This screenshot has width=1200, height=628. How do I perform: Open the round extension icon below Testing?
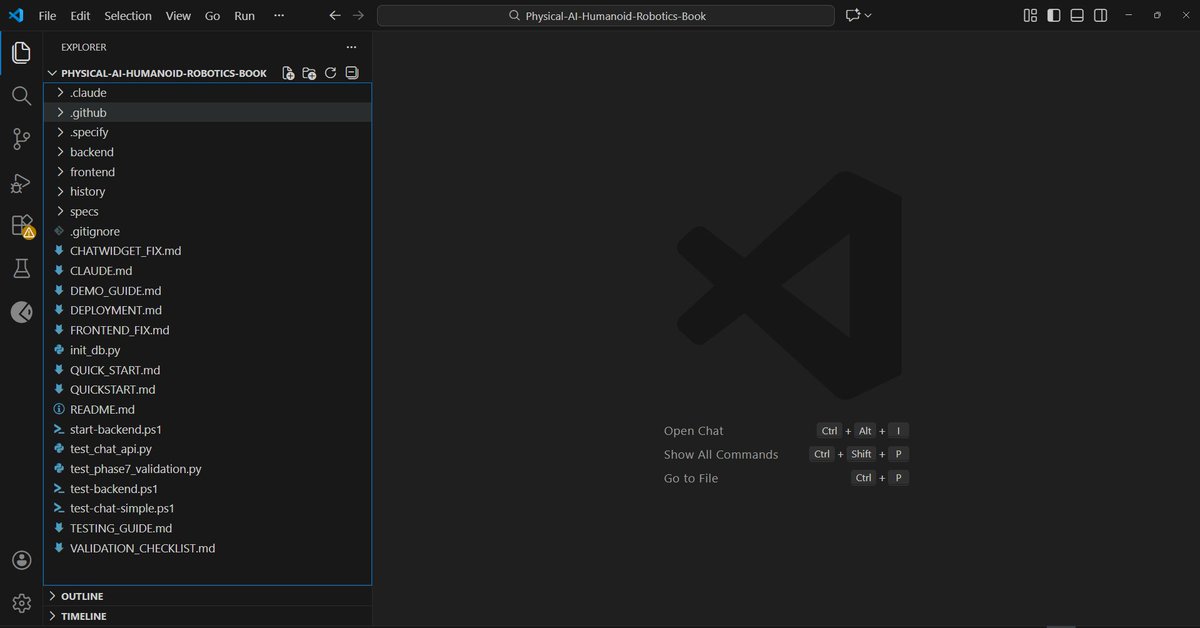(x=21, y=312)
